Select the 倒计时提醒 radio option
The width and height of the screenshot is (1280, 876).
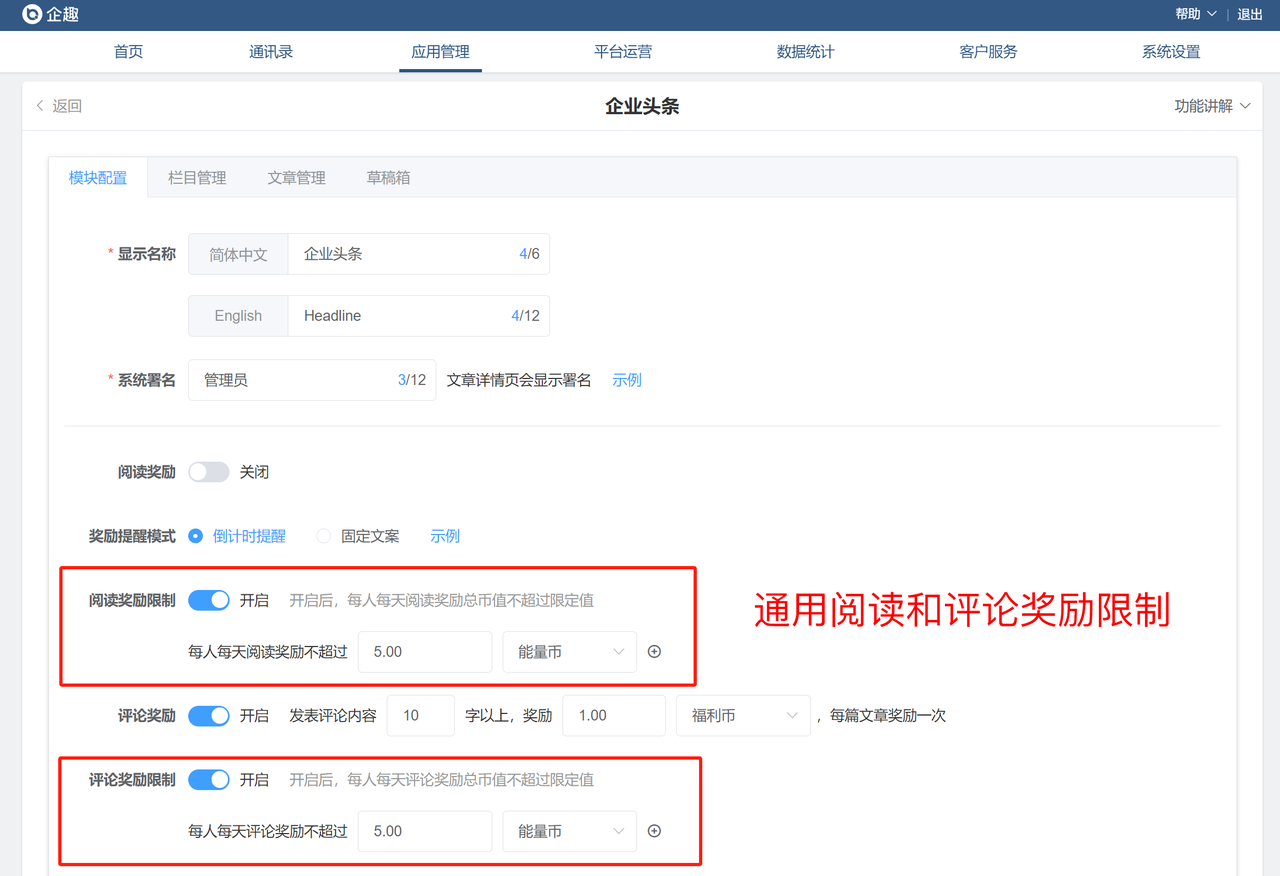pyautogui.click(x=196, y=536)
